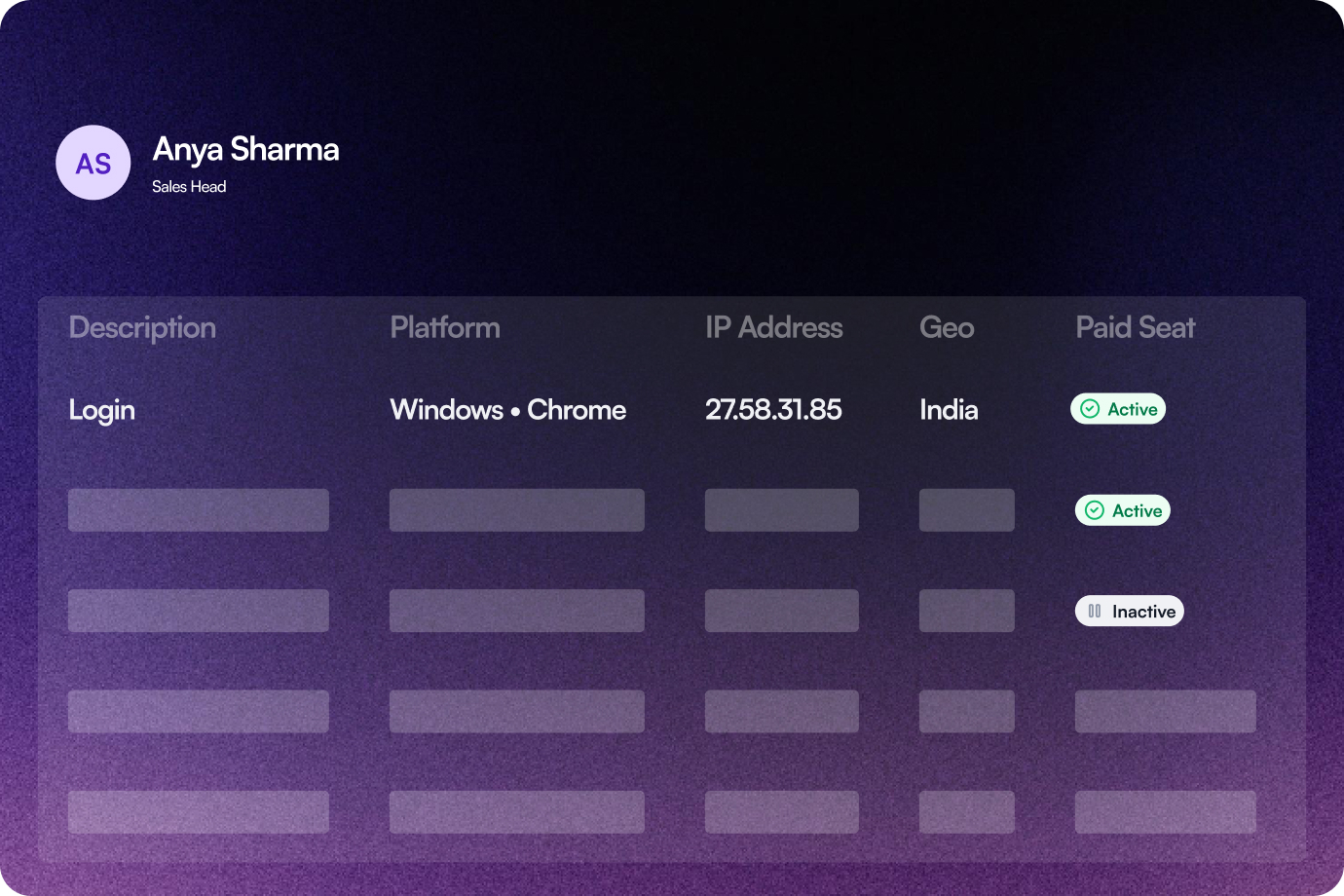The width and height of the screenshot is (1344, 896).
Task: Expand the Platform column header
Action: click(x=444, y=328)
